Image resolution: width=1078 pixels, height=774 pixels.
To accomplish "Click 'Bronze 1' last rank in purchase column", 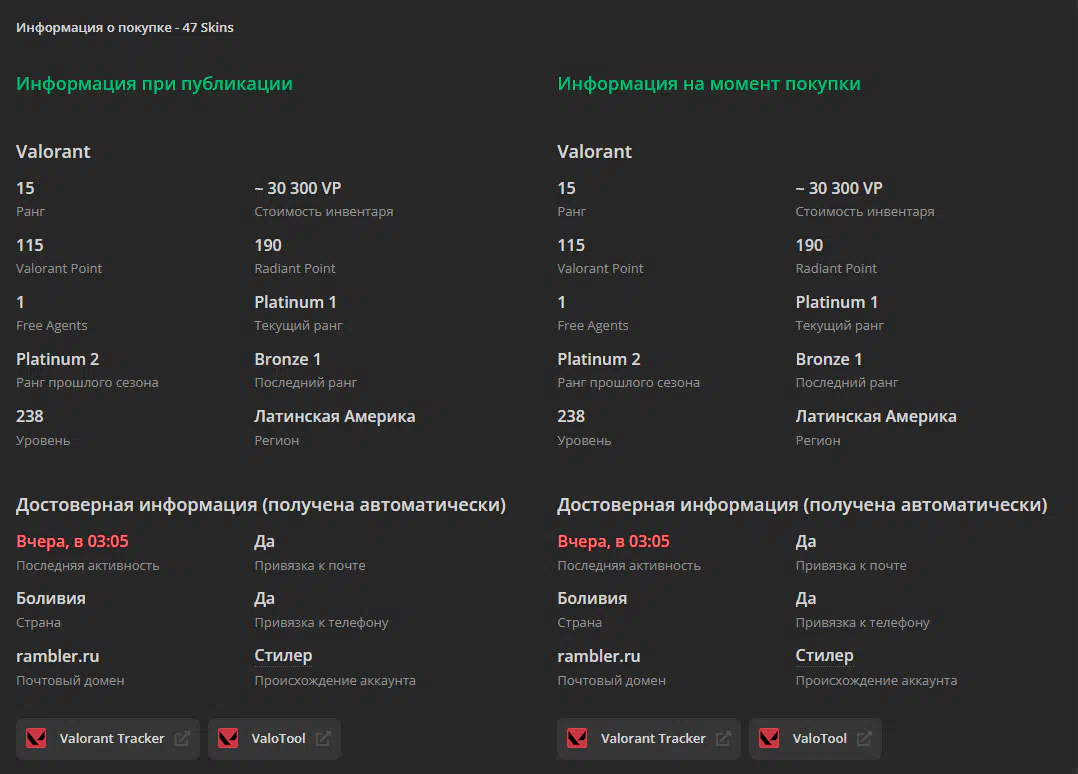I will click(828, 360).
